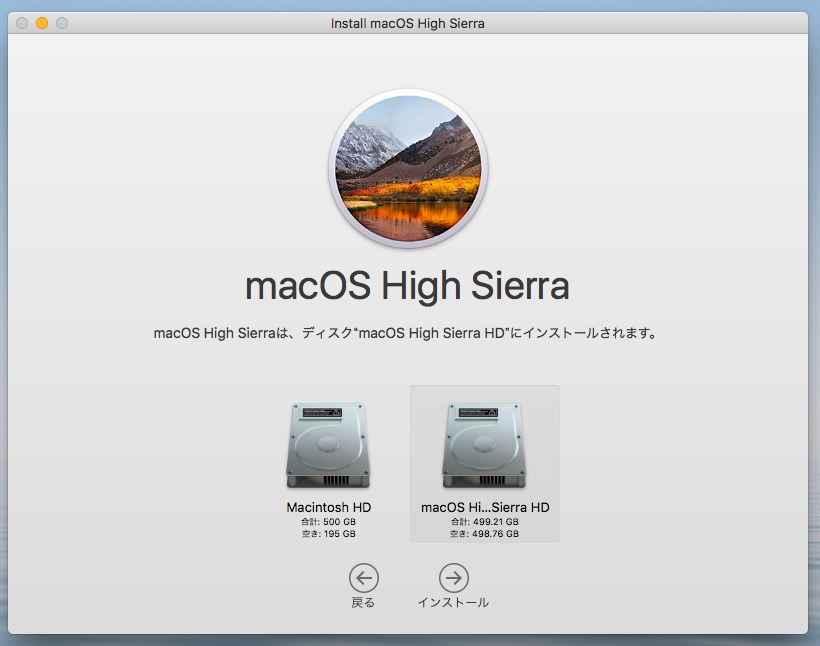820x646 pixels.
Task: Click the back arrow circle icon
Action: [363, 578]
